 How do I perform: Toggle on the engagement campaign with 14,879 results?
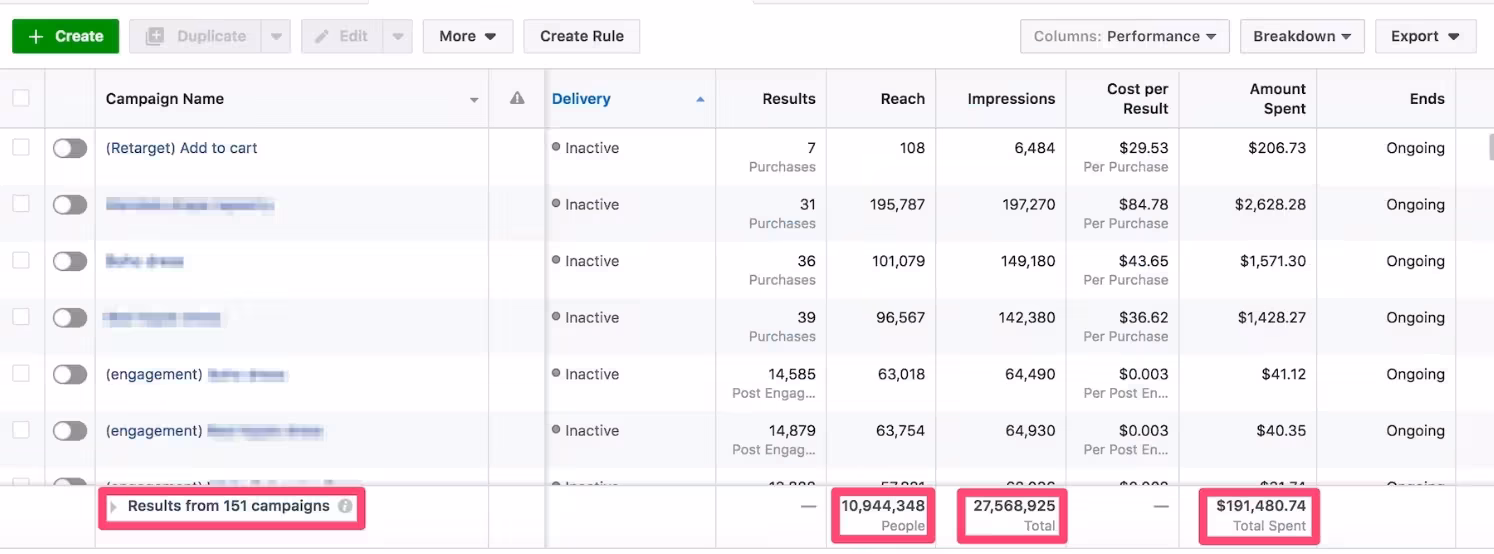(70, 431)
